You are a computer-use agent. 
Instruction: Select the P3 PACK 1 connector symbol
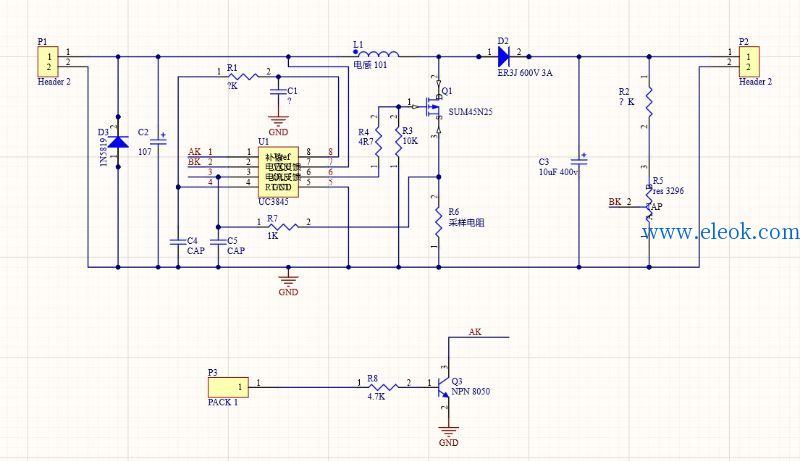[228, 388]
